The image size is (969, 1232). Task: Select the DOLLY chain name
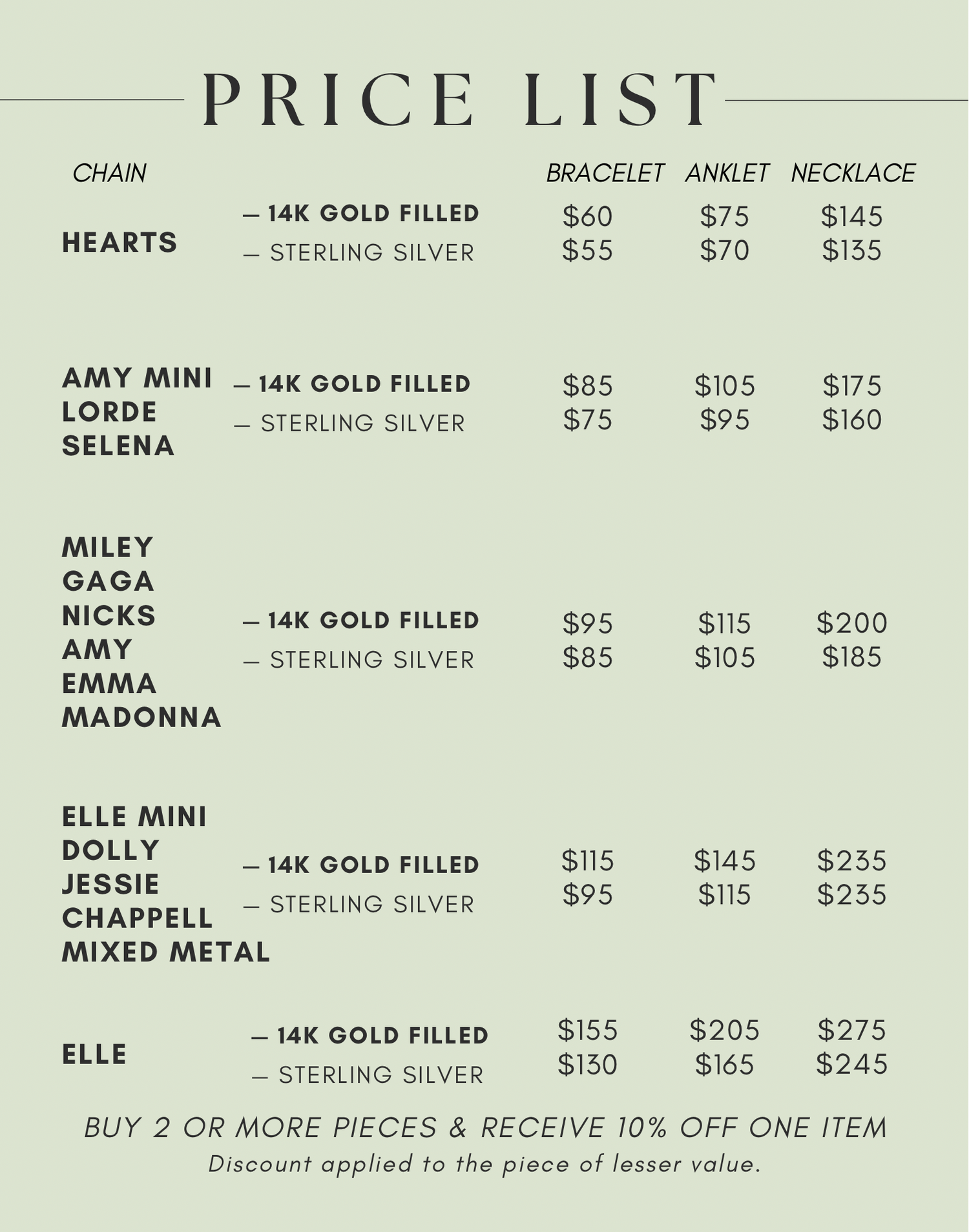[111, 850]
